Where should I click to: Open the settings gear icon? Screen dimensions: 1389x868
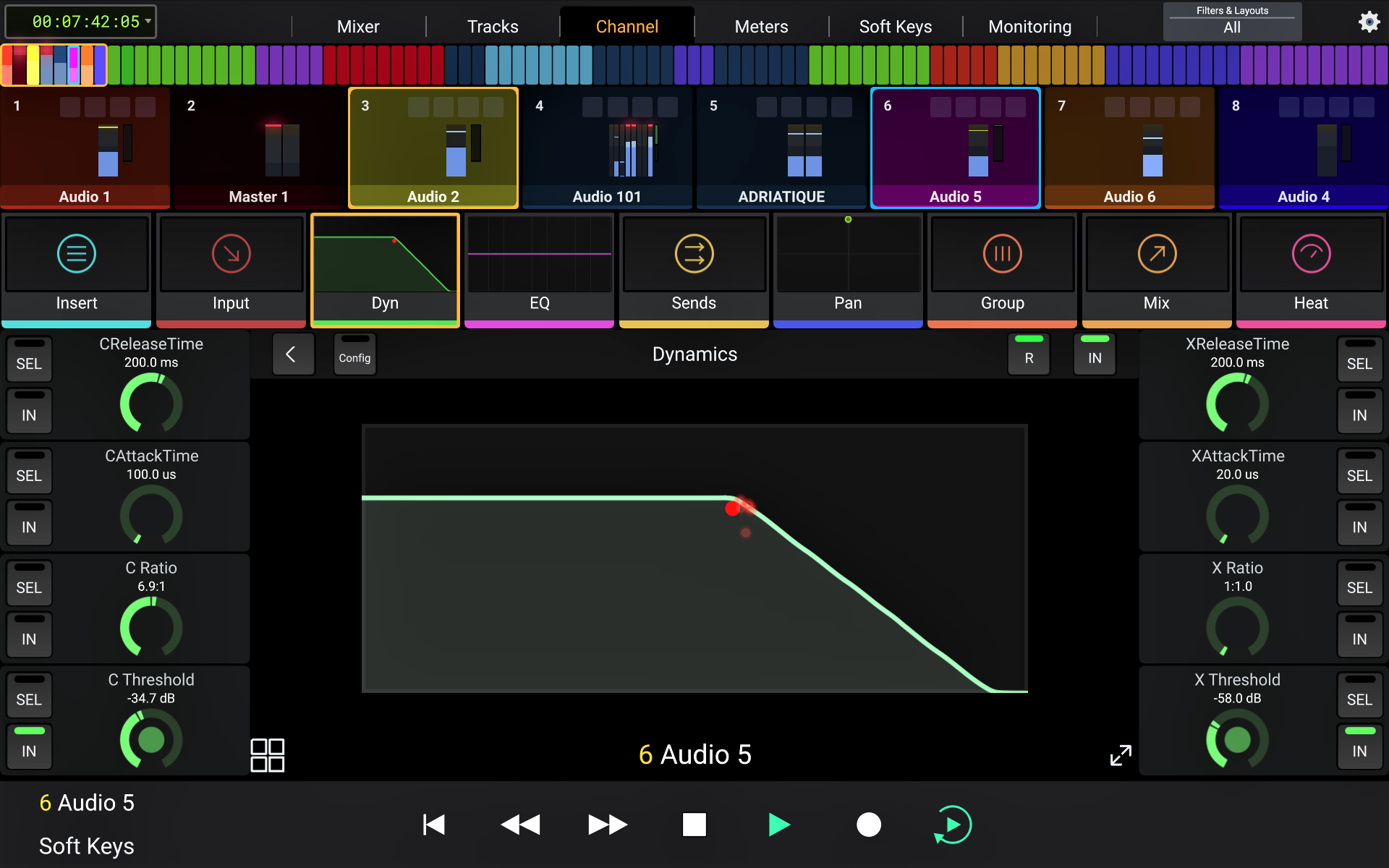click(x=1369, y=22)
